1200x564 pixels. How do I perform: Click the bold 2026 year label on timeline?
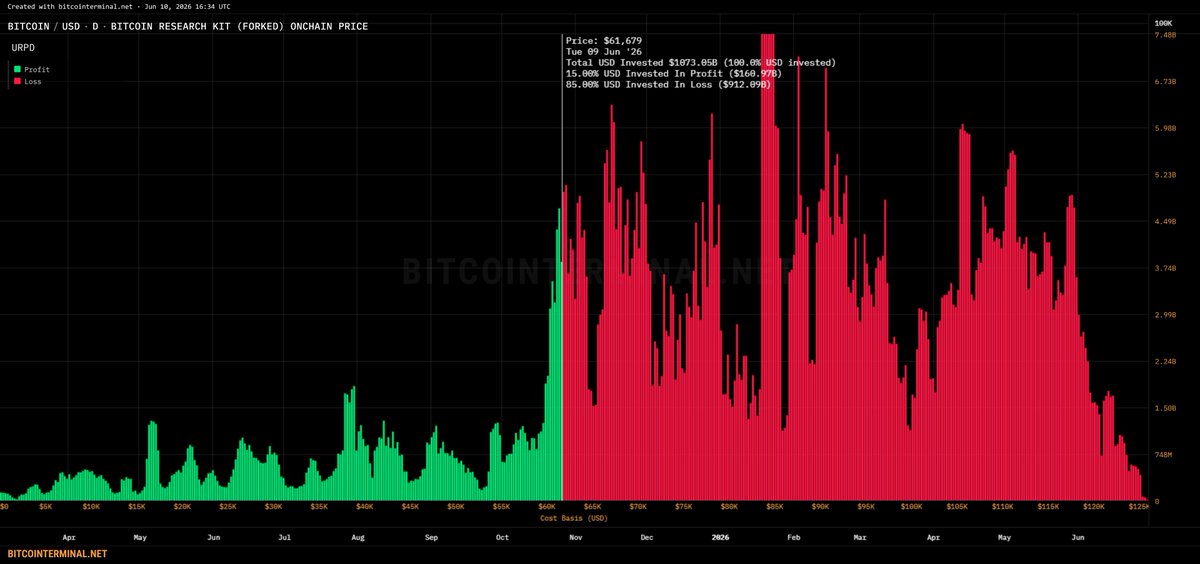(721, 537)
